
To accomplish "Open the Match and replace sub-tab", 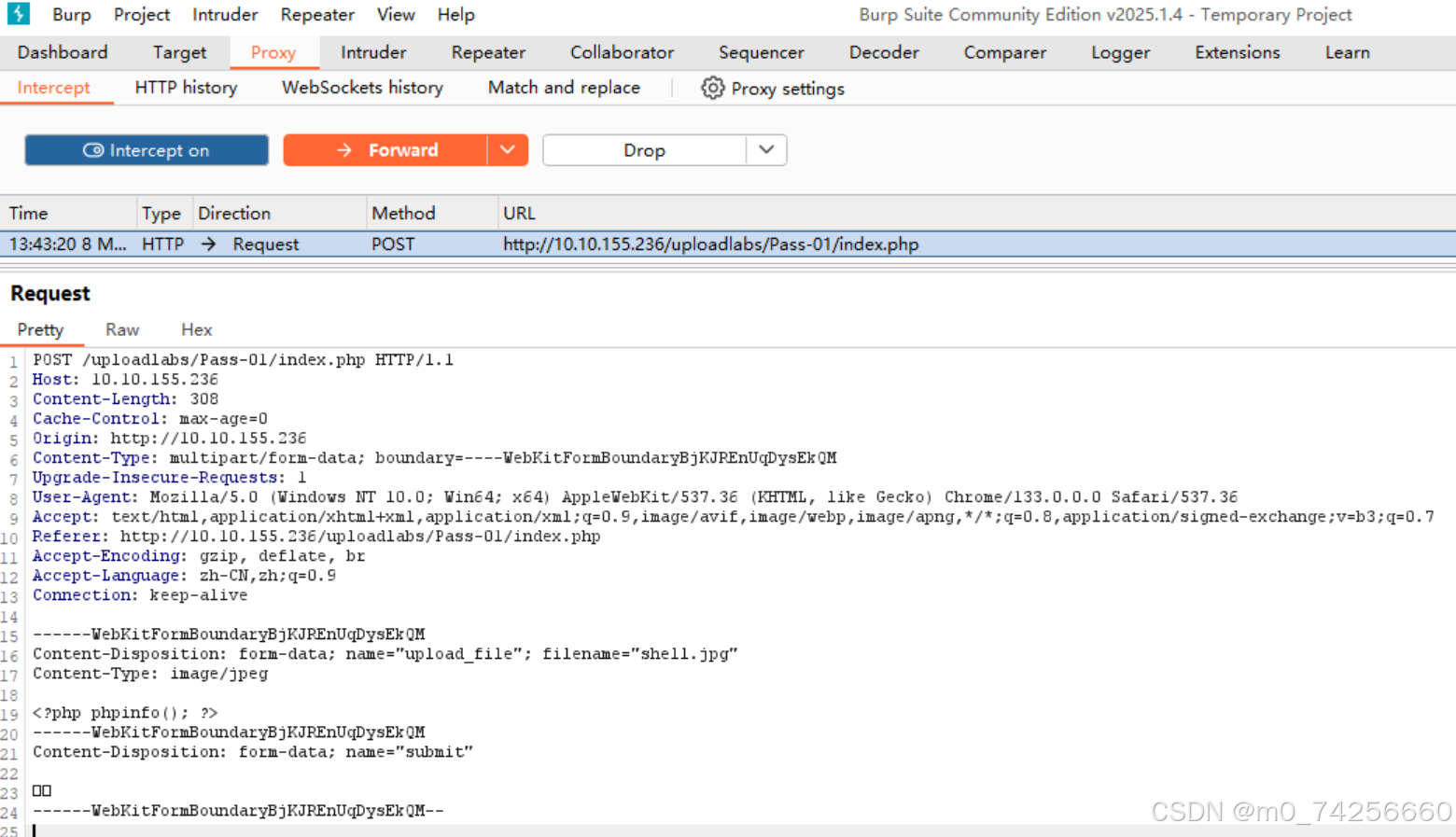I will 564,88.
